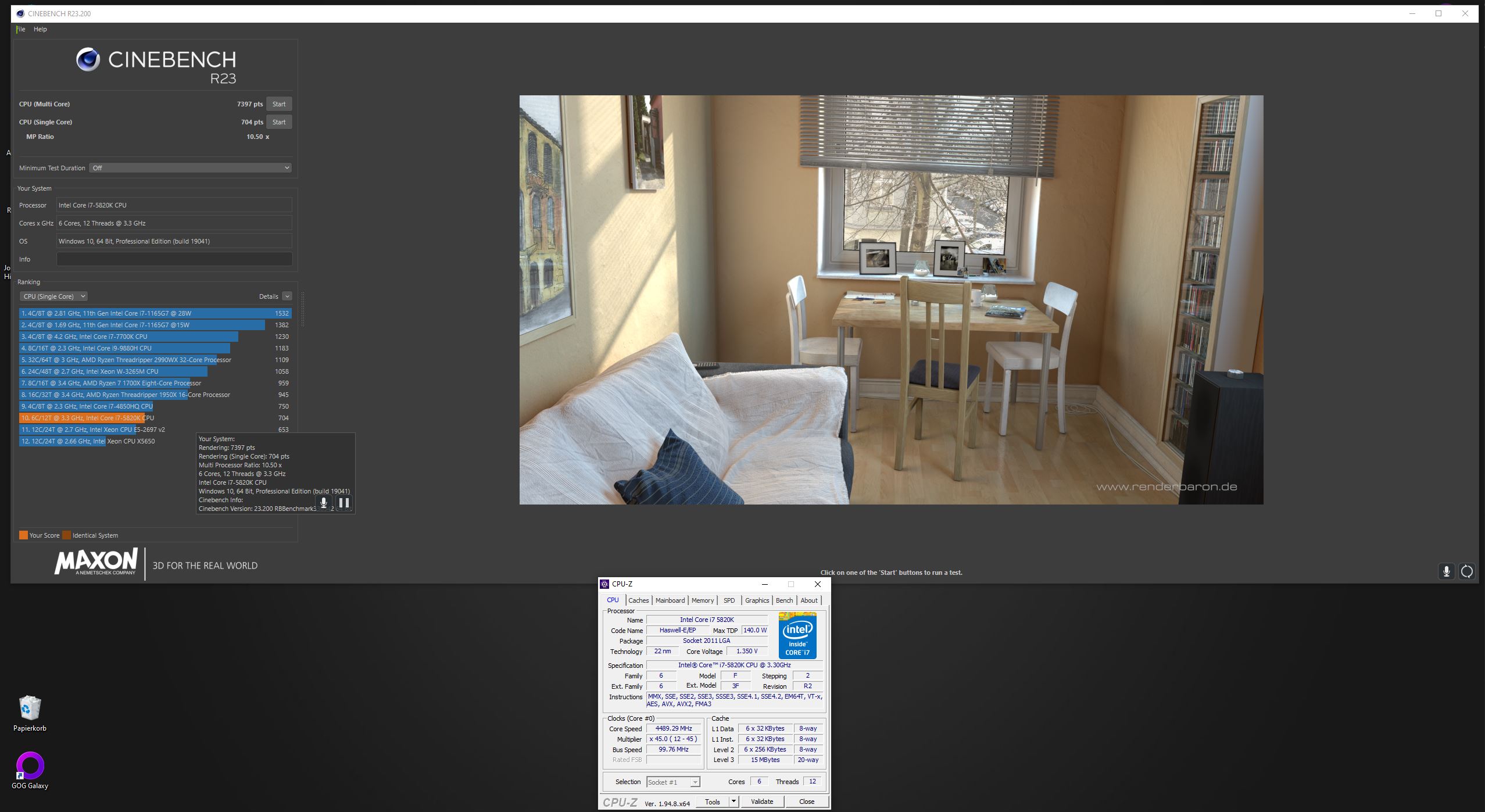Click the Your Score orange legend swatch

coord(23,535)
